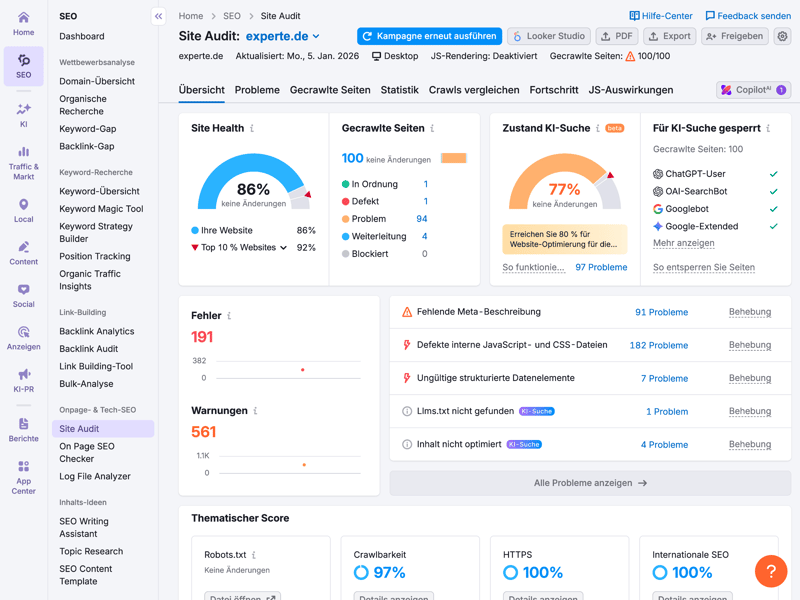Open the Top 10 % Websites dropdown

click(x=283, y=248)
